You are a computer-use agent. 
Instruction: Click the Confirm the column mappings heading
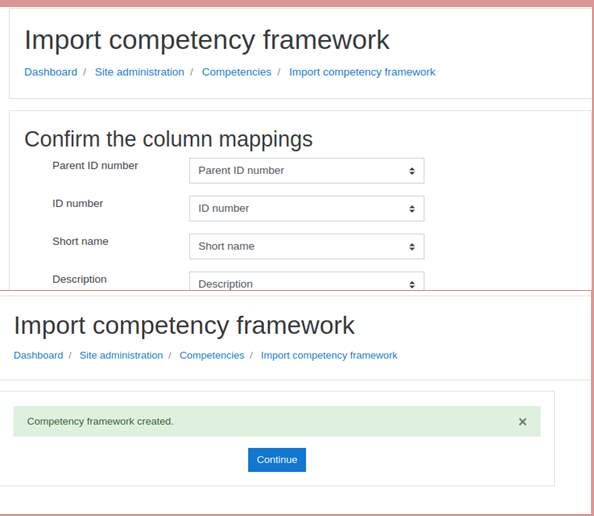(169, 139)
